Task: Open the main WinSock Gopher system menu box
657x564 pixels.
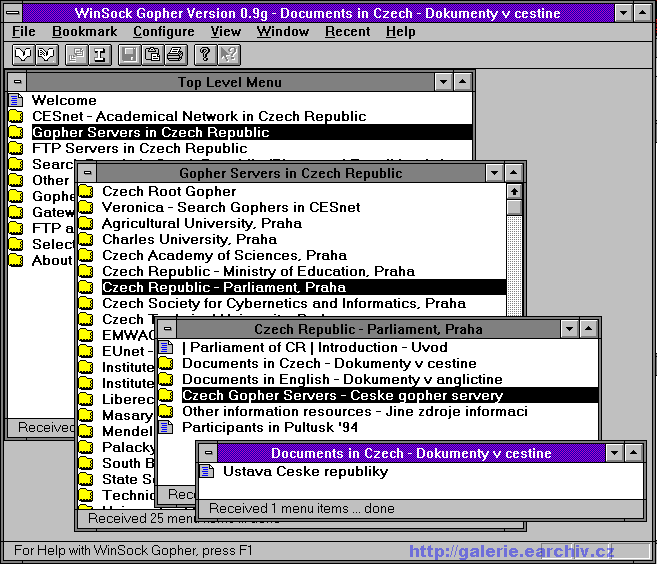Action: coord(13,13)
